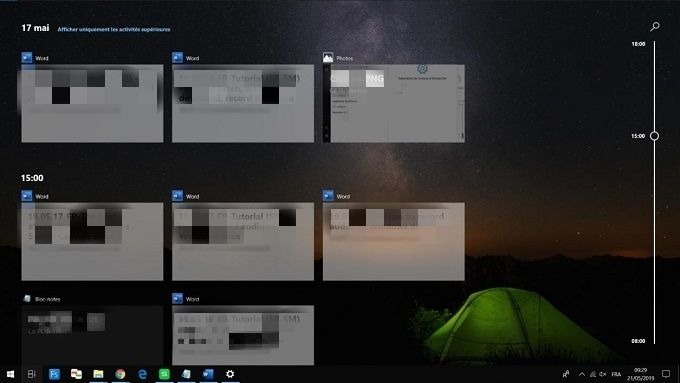The height and width of the screenshot is (383, 680).
Task: Switch to Word from the taskbar
Action: point(208,374)
